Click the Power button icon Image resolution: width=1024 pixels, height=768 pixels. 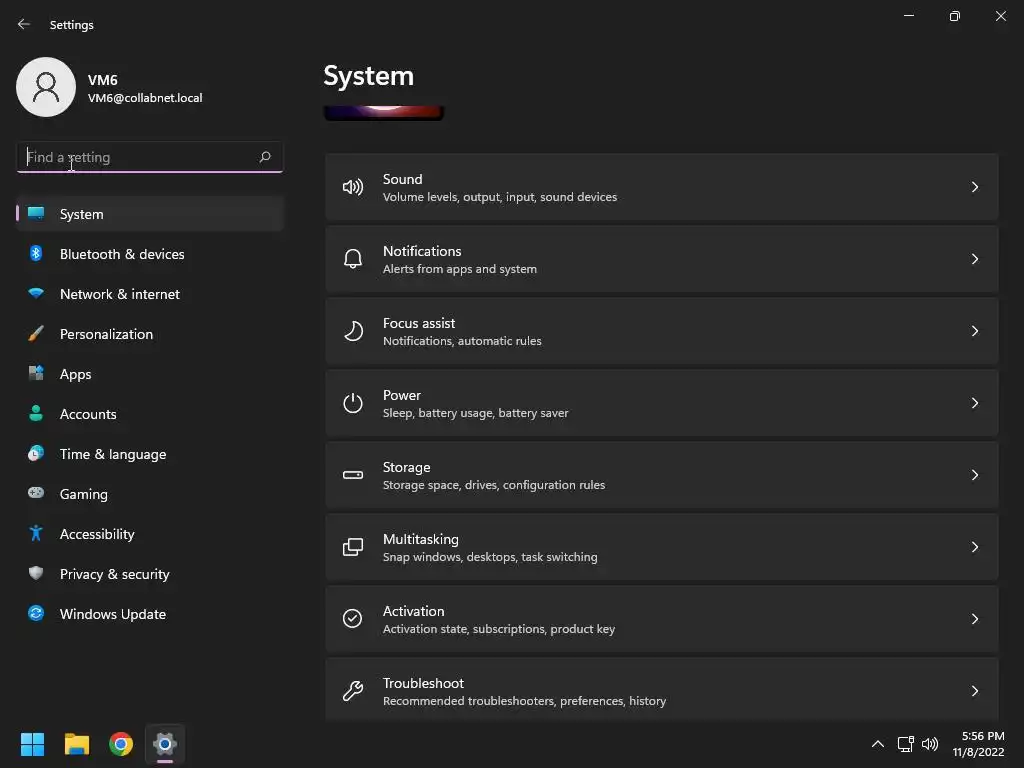coord(353,403)
